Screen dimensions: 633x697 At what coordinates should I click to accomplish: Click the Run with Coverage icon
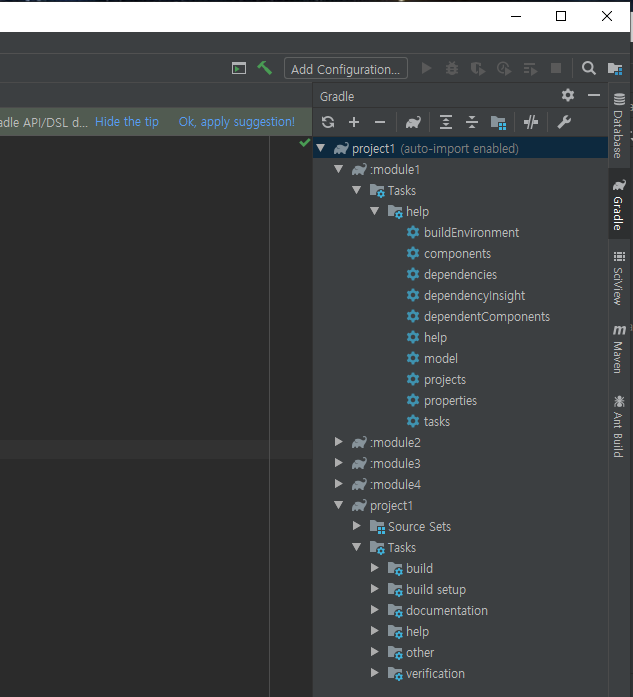click(478, 68)
